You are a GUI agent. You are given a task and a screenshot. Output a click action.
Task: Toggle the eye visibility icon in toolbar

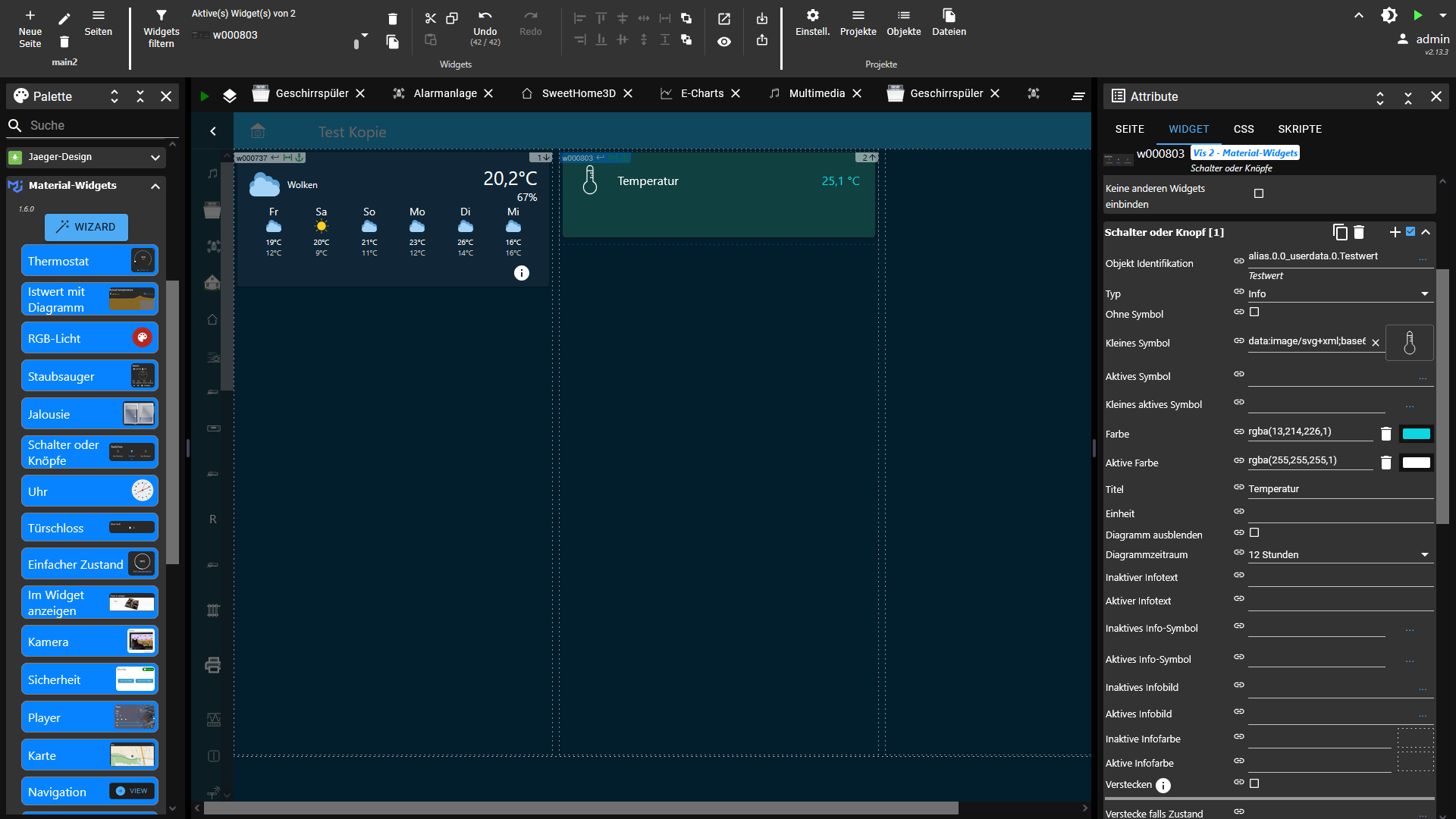[x=724, y=42]
